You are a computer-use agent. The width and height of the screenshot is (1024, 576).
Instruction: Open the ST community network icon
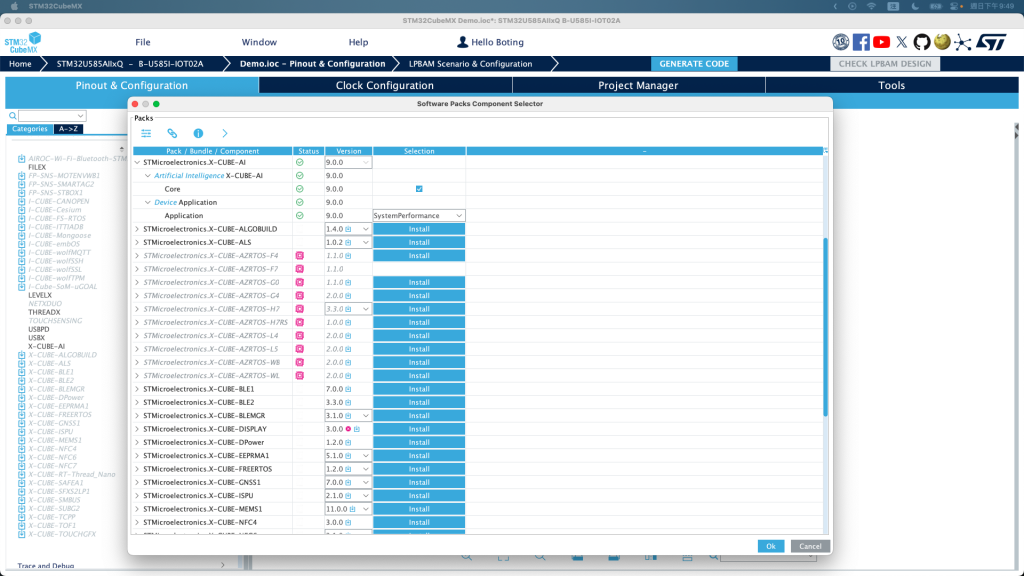pos(962,42)
